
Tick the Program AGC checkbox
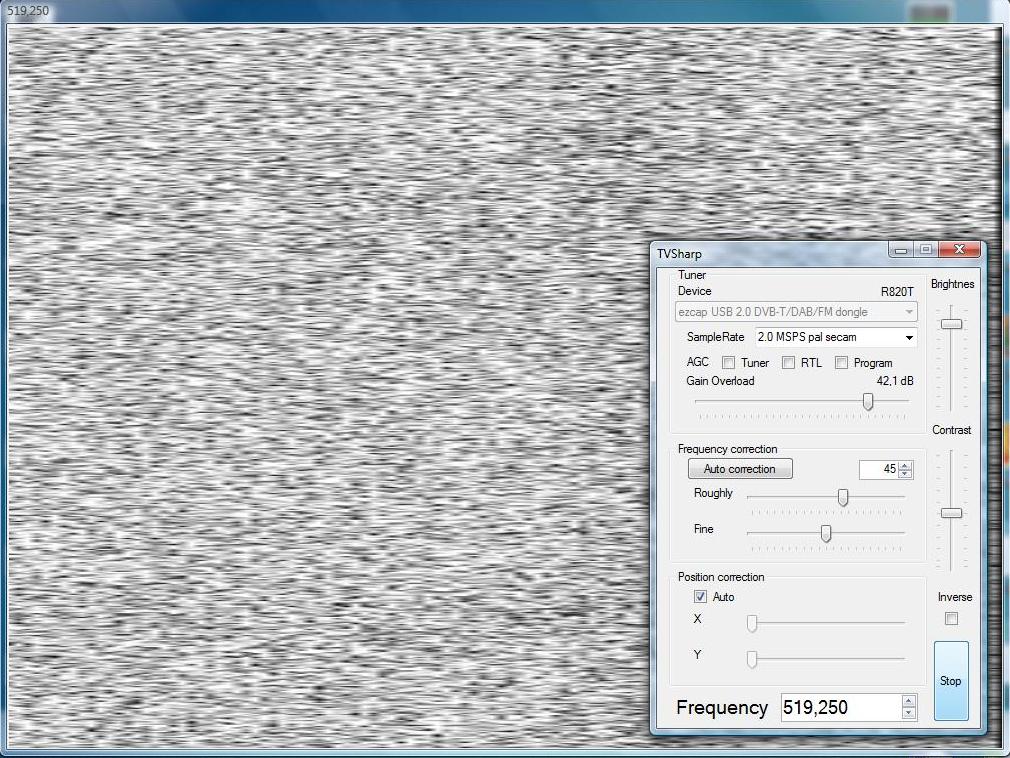click(841, 363)
